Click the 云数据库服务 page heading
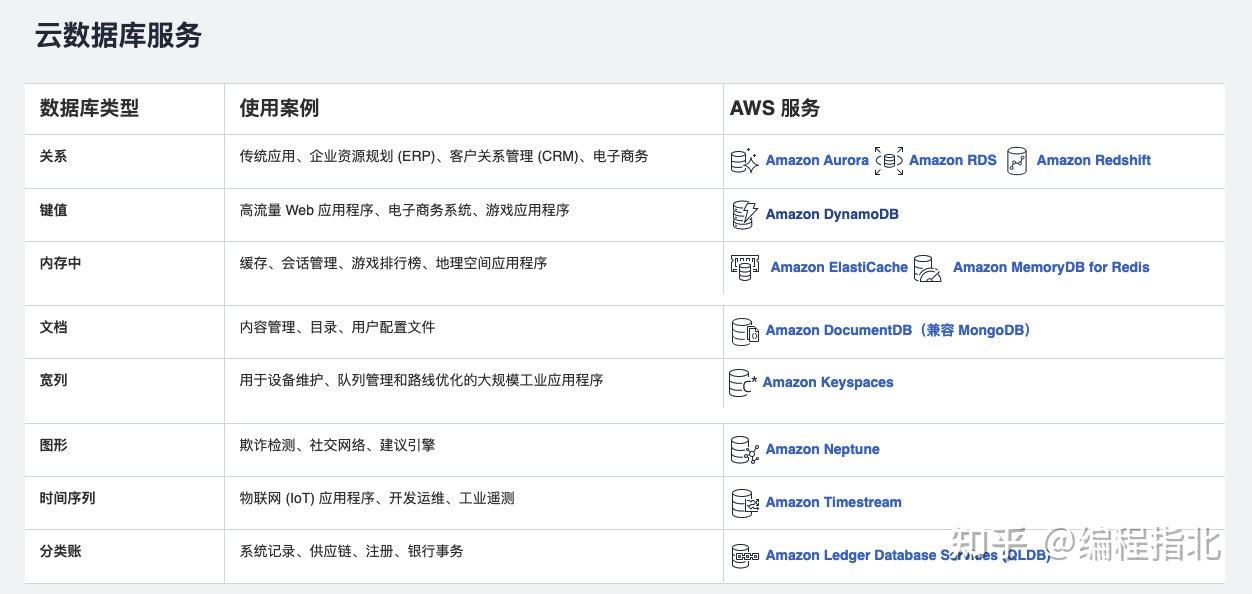1252x594 pixels. (119, 36)
